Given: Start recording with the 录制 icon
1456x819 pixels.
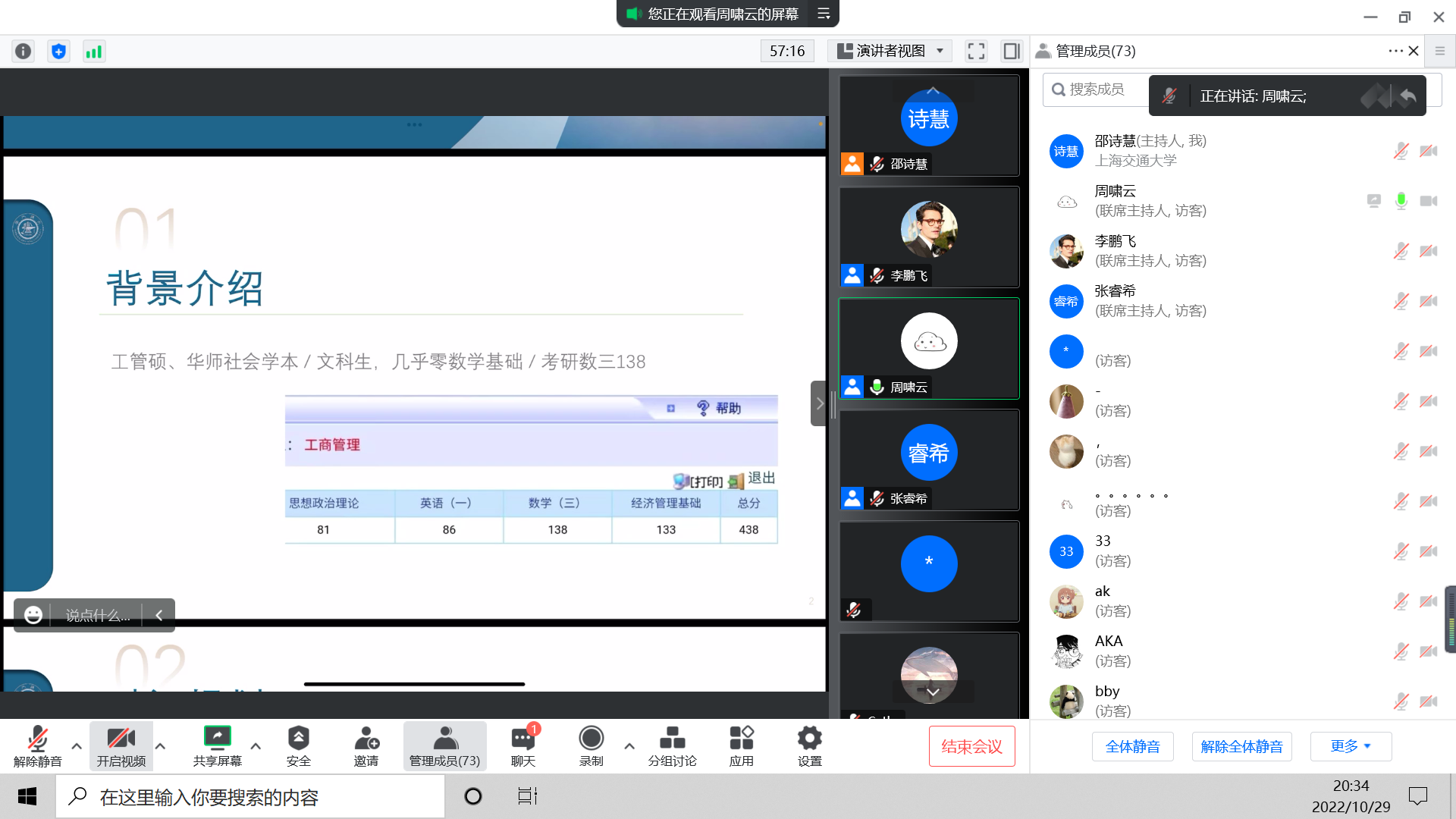Looking at the screenshot, I should (591, 738).
